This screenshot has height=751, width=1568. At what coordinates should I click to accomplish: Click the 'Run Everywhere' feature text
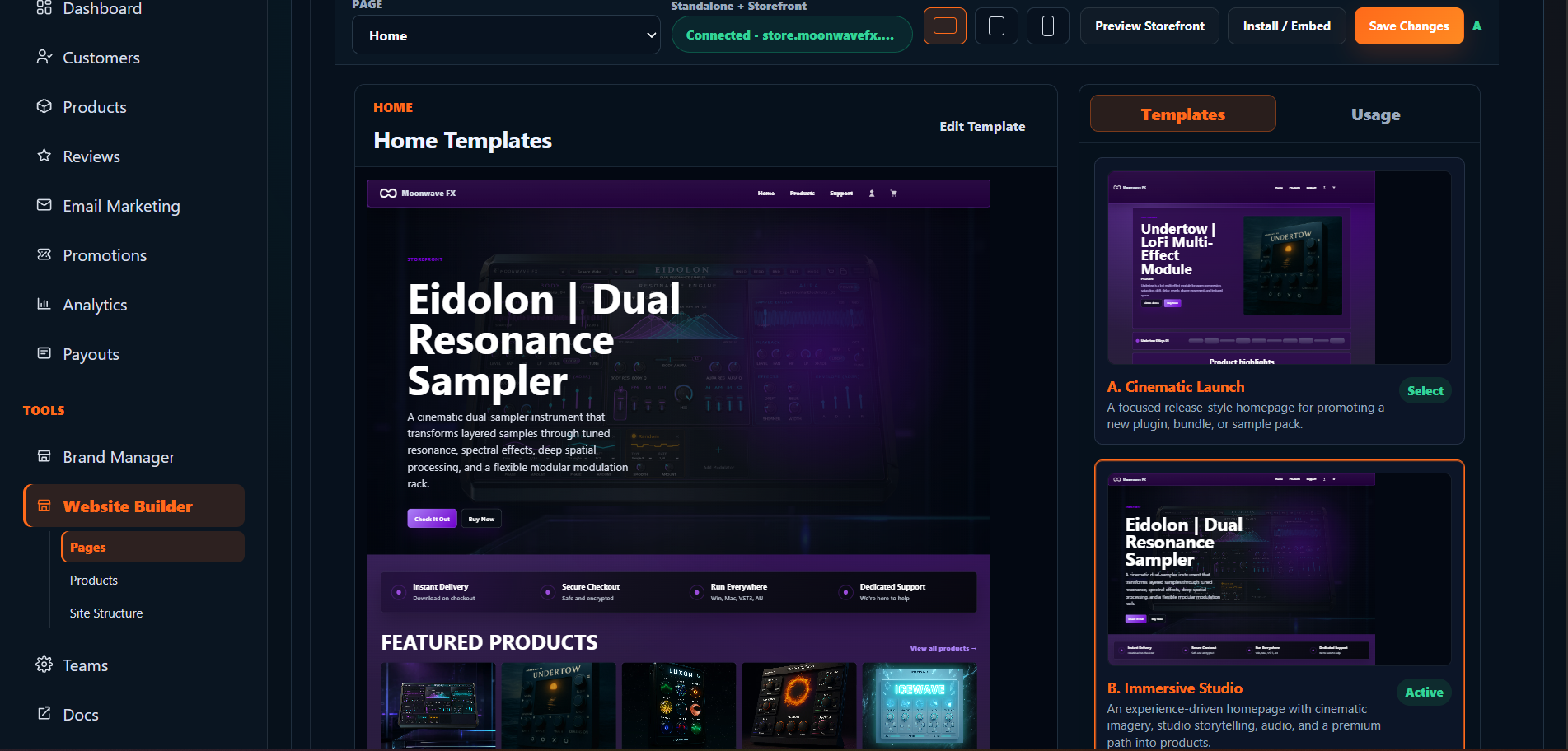(738, 587)
